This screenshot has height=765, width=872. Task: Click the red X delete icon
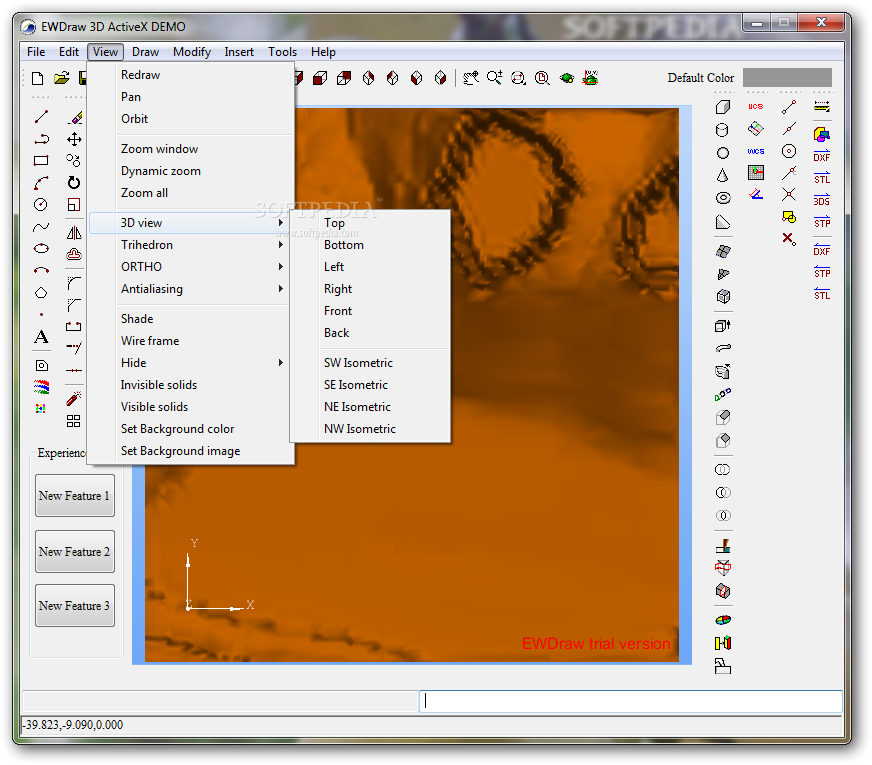(x=789, y=239)
